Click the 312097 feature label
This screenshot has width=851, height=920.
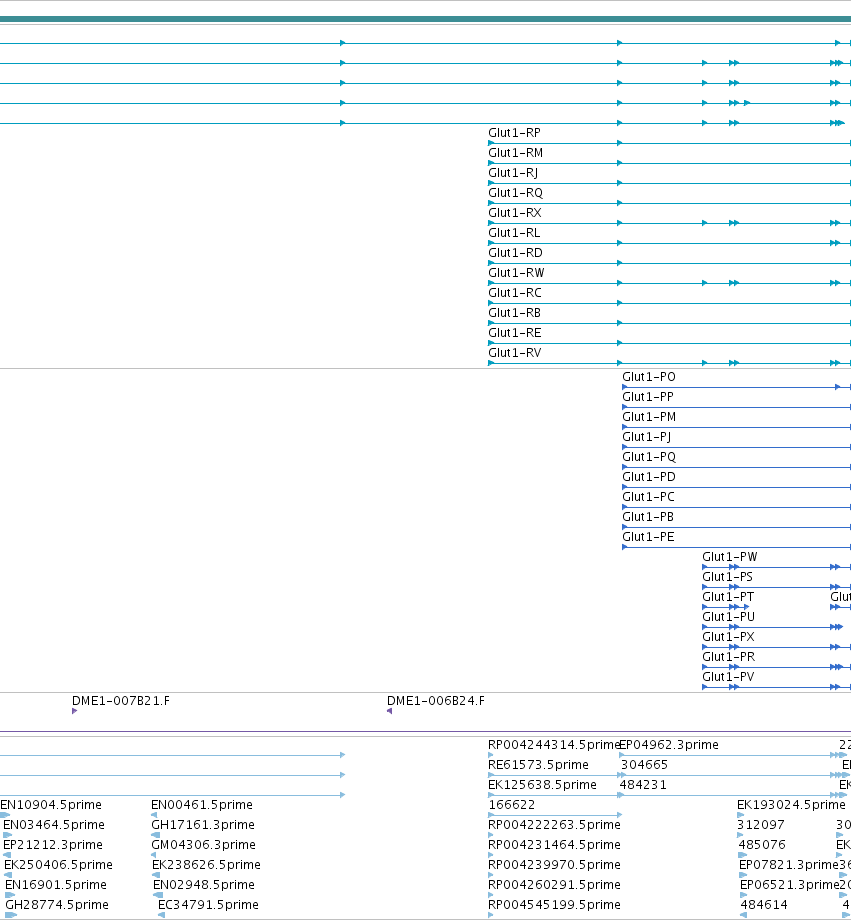click(x=761, y=824)
